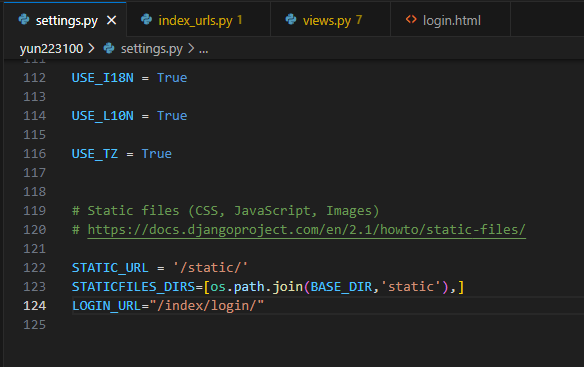
Task: Click the LOGIN_URL variable name
Action: 107,306
